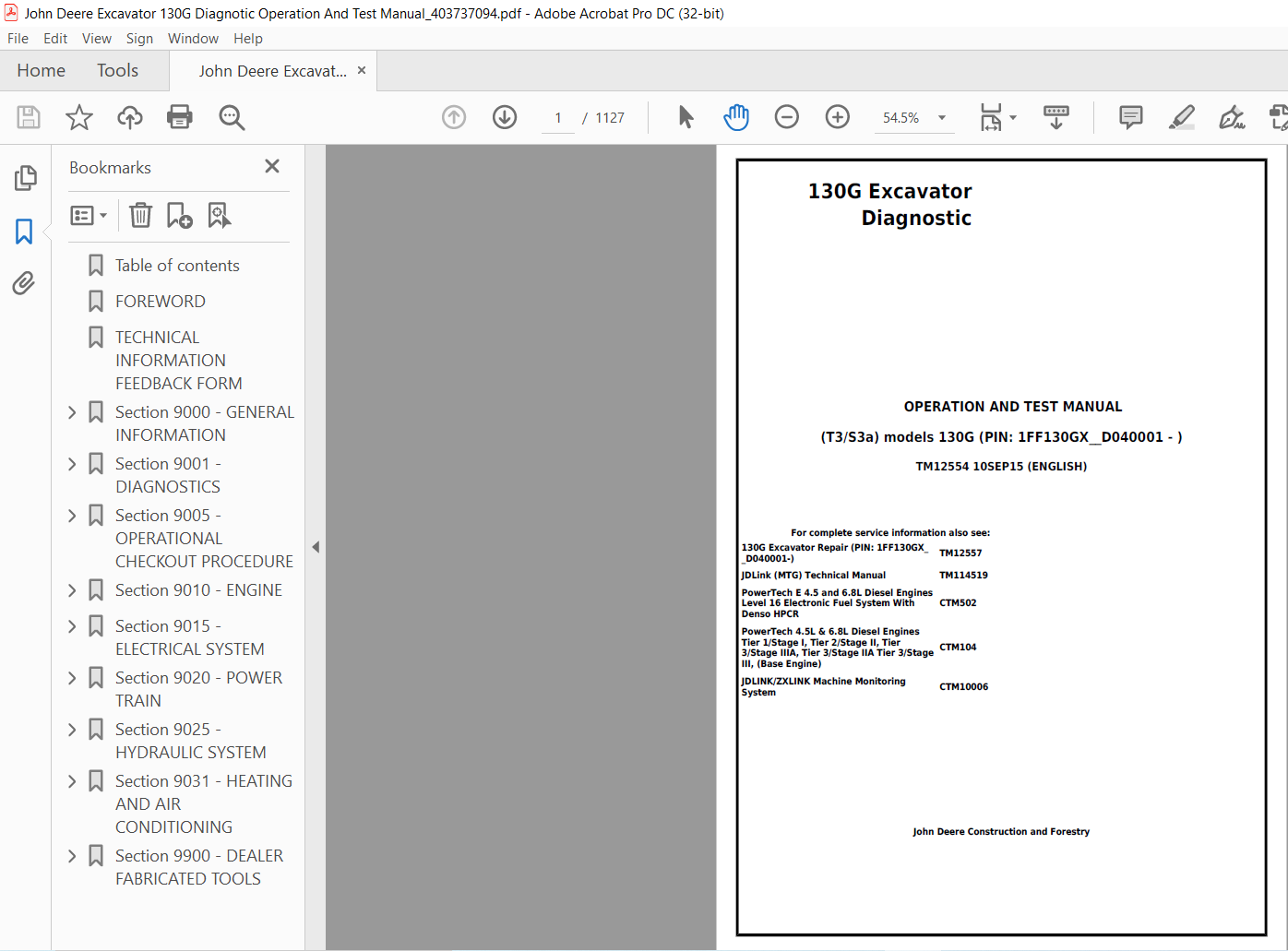Open the Sign menu

coord(139,39)
